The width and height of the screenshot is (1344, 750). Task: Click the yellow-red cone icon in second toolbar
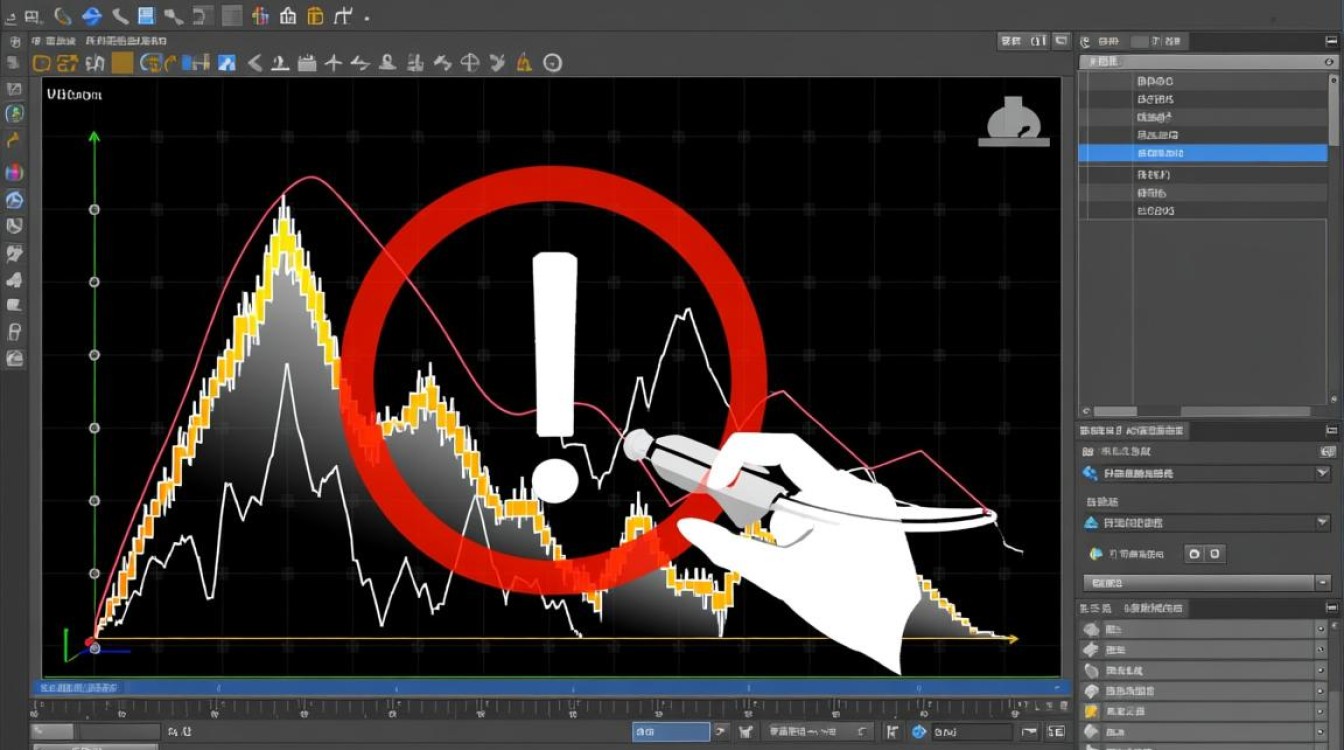pos(524,63)
